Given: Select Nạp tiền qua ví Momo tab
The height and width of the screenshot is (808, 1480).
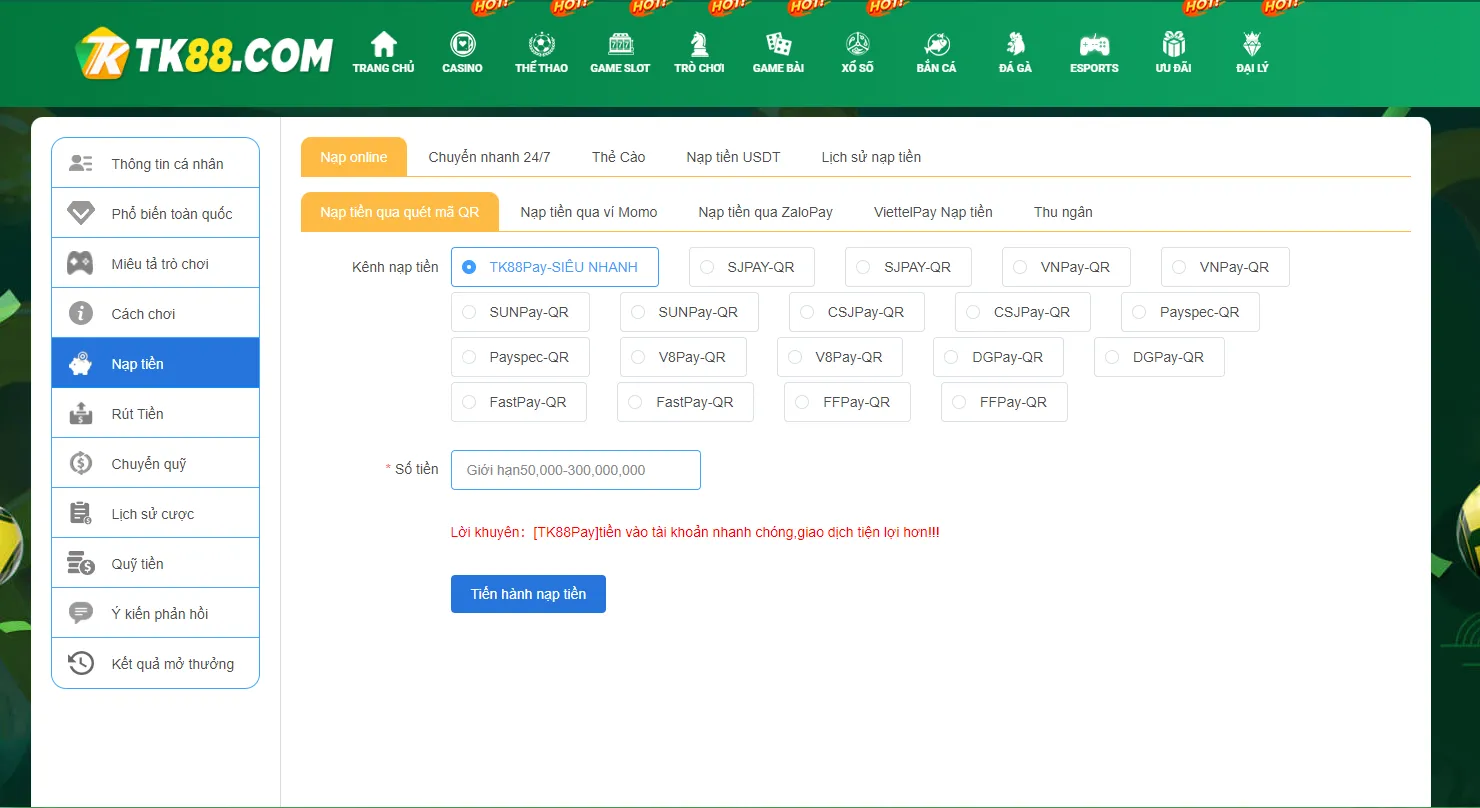Looking at the screenshot, I should tap(589, 212).
